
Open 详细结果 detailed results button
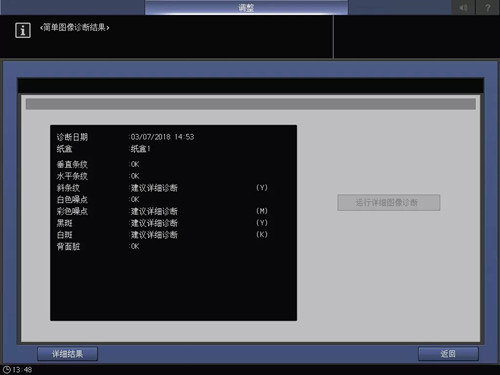[x=67, y=354]
